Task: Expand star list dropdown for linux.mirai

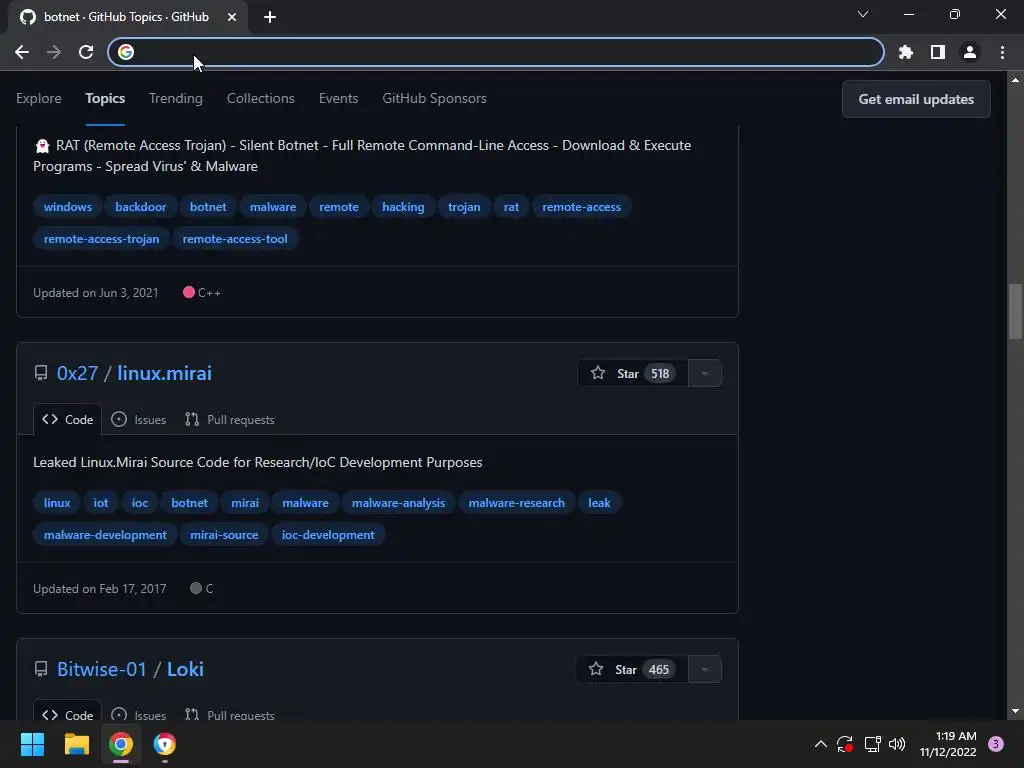Action: [705, 374]
